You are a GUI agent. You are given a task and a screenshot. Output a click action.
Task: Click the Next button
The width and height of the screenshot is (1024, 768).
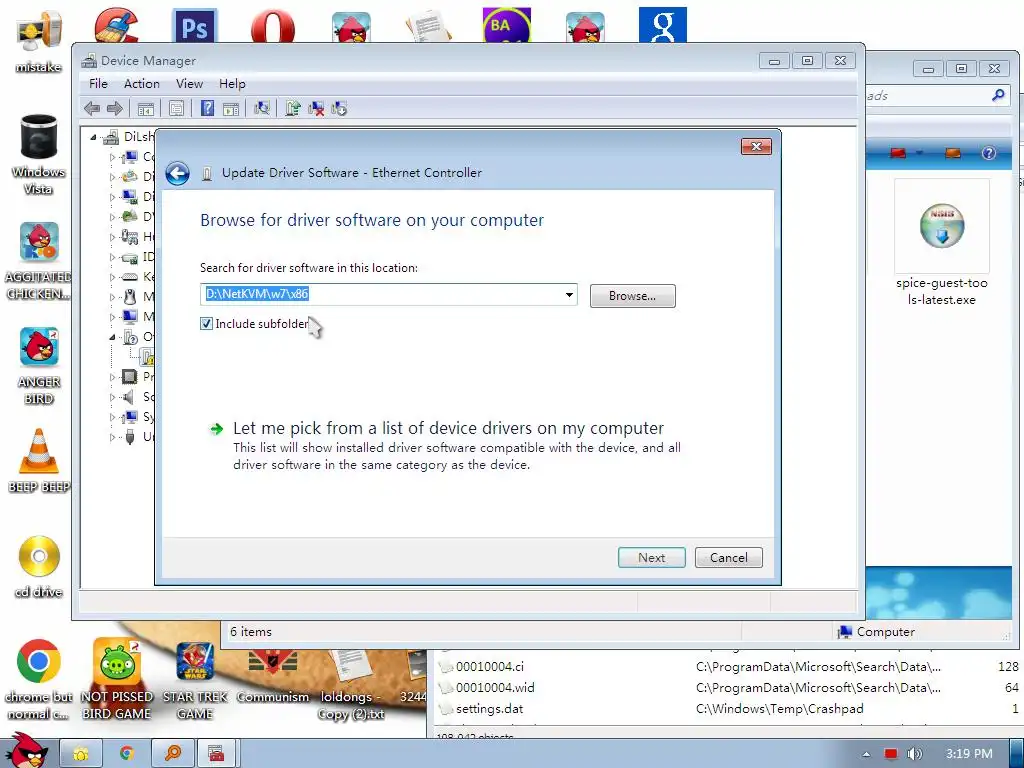[652, 558]
